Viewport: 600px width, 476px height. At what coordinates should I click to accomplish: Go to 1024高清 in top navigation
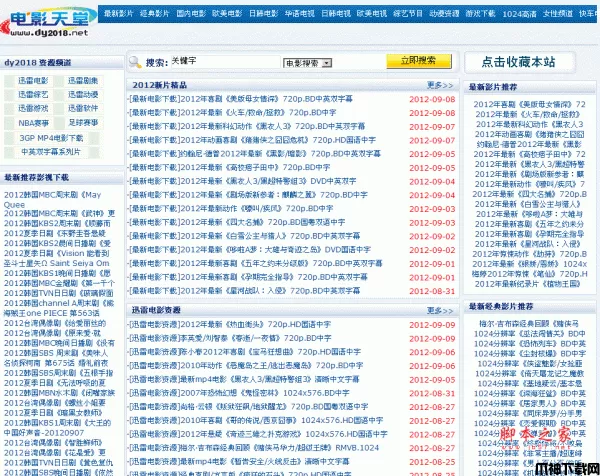click(519, 14)
